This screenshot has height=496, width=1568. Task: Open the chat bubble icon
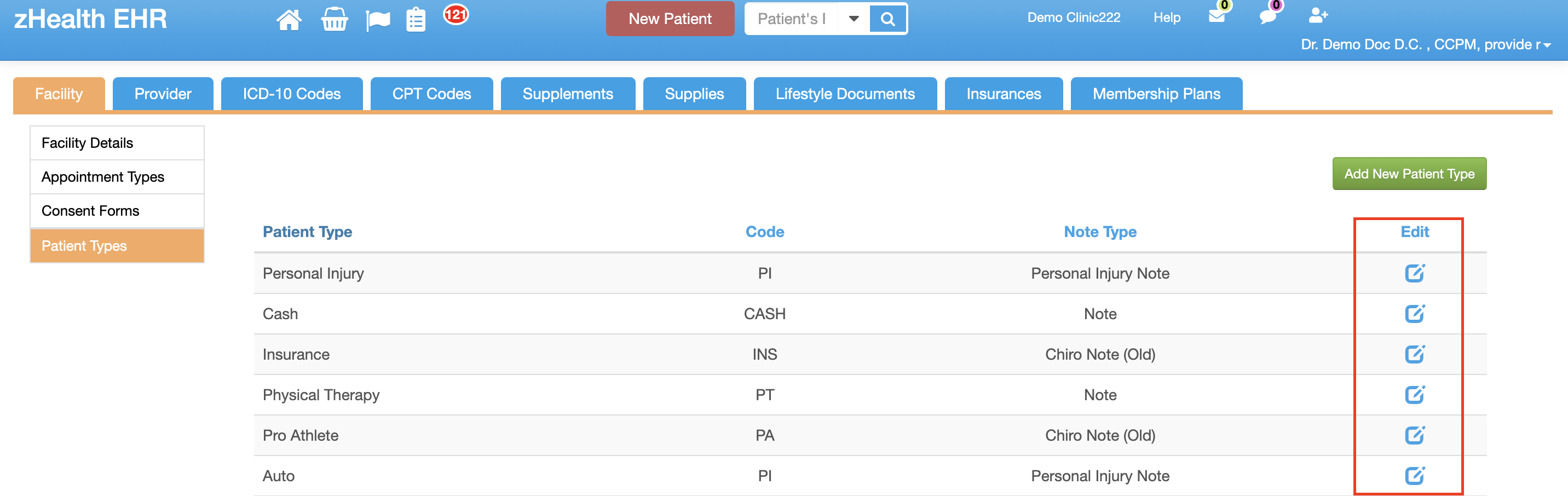tap(1268, 16)
